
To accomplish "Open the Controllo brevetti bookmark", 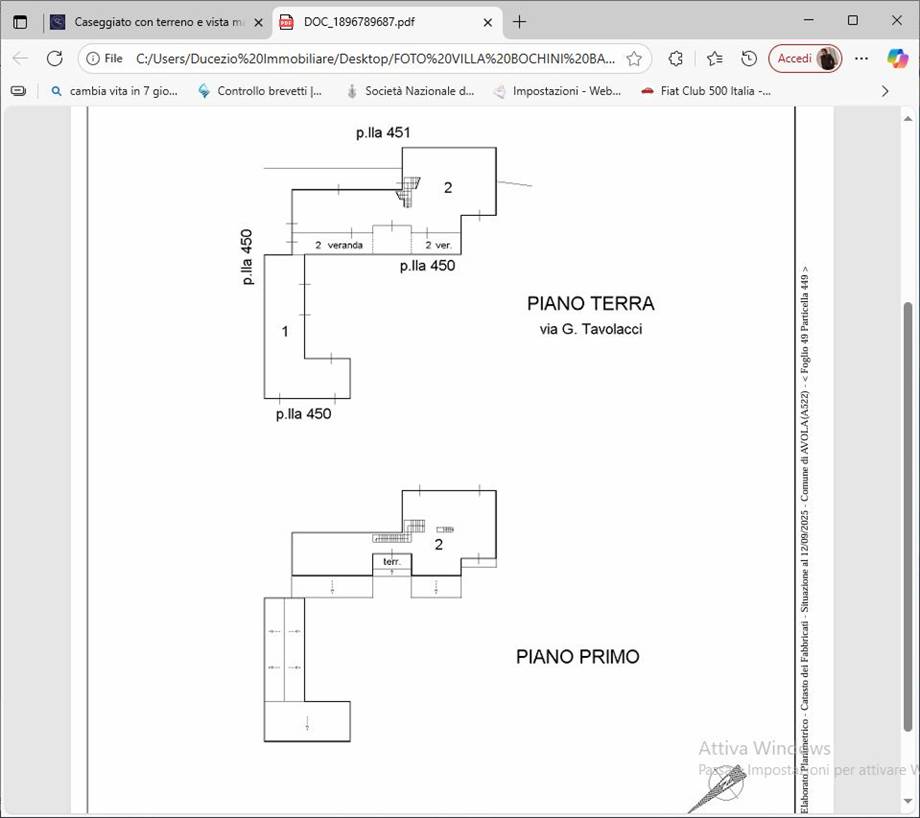I will click(x=260, y=91).
